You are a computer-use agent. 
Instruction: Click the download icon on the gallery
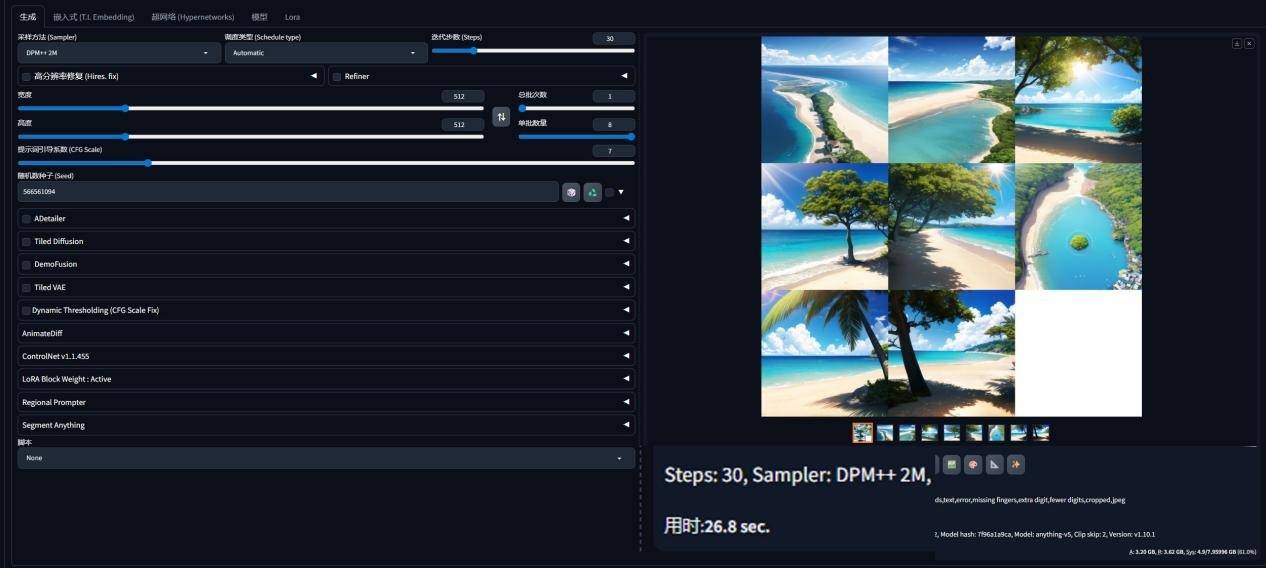point(1236,44)
